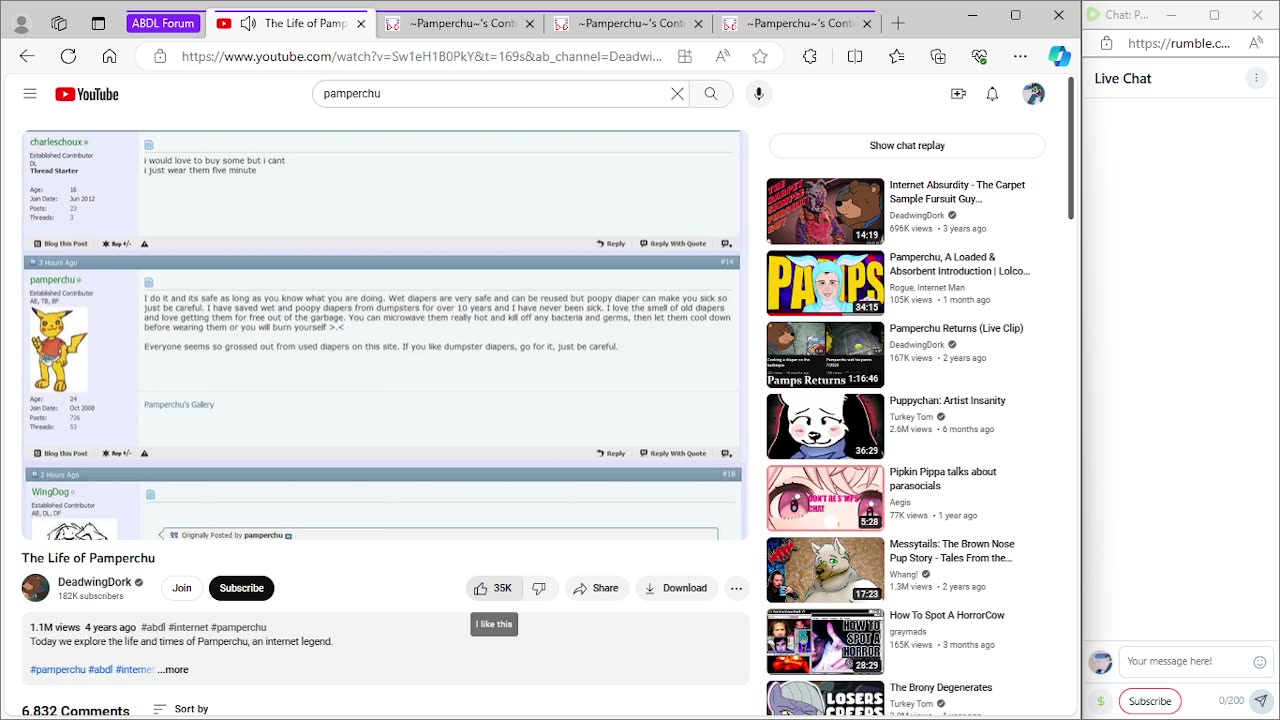Open the read aloud icon in address bar

[722, 57]
